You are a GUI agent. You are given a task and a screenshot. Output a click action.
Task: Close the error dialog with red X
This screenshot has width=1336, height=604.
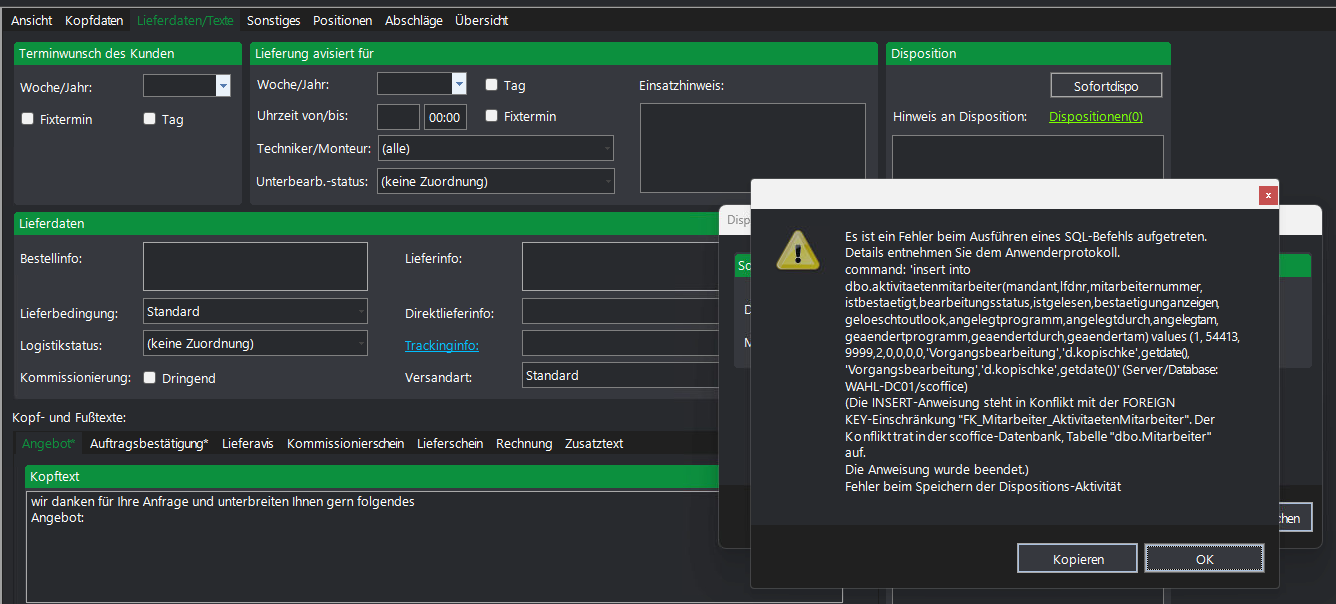(x=1268, y=195)
